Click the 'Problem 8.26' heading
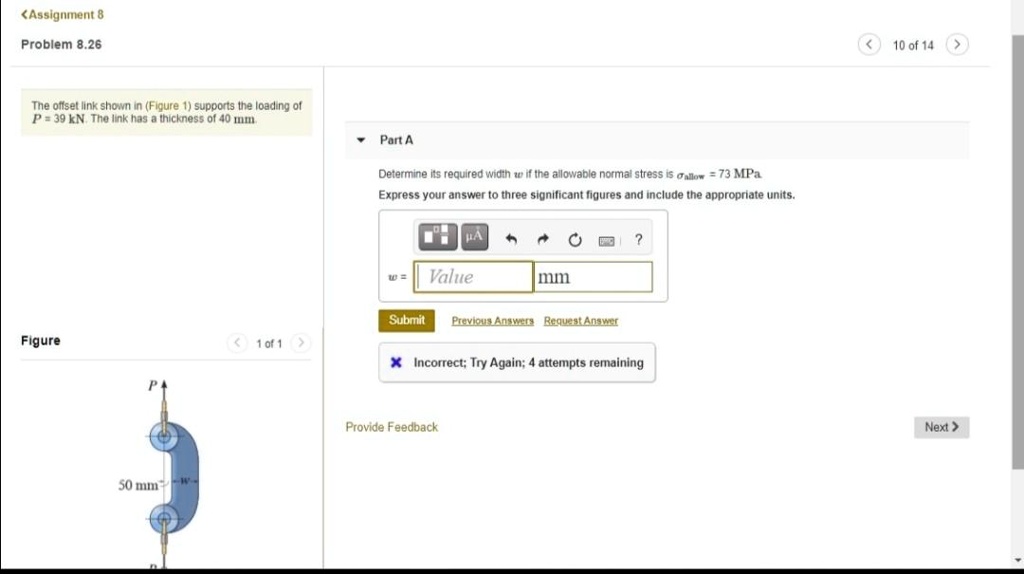 (61, 44)
